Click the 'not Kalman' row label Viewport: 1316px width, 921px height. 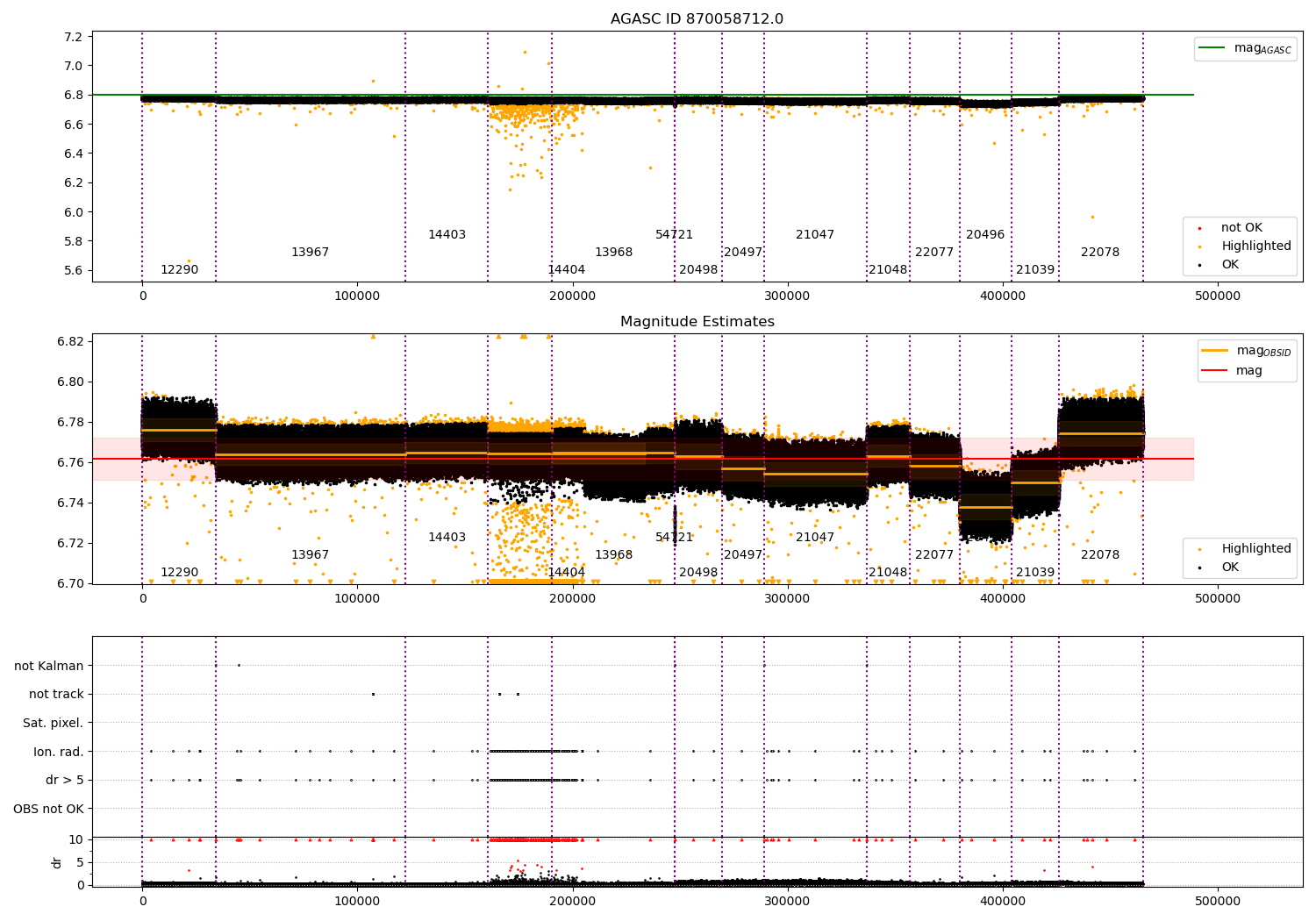(49, 666)
